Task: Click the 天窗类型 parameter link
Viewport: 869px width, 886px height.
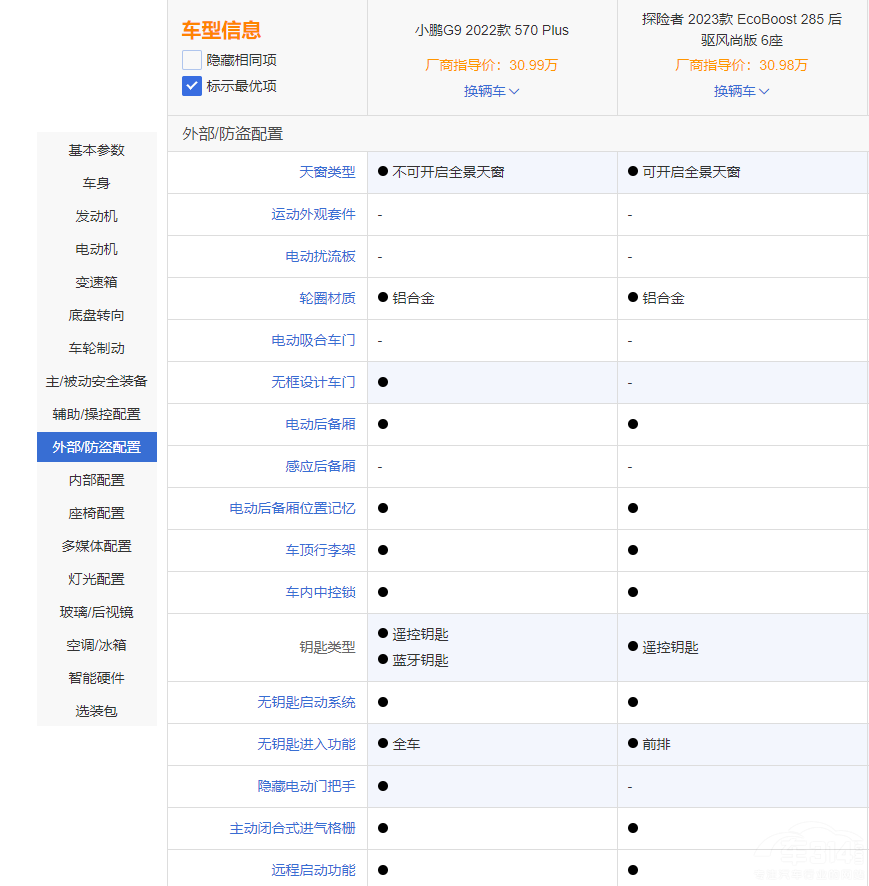Action: [327, 172]
